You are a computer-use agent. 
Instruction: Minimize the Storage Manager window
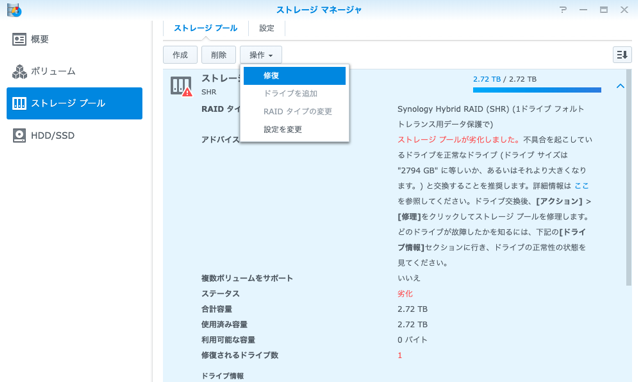pyautogui.click(x=583, y=10)
